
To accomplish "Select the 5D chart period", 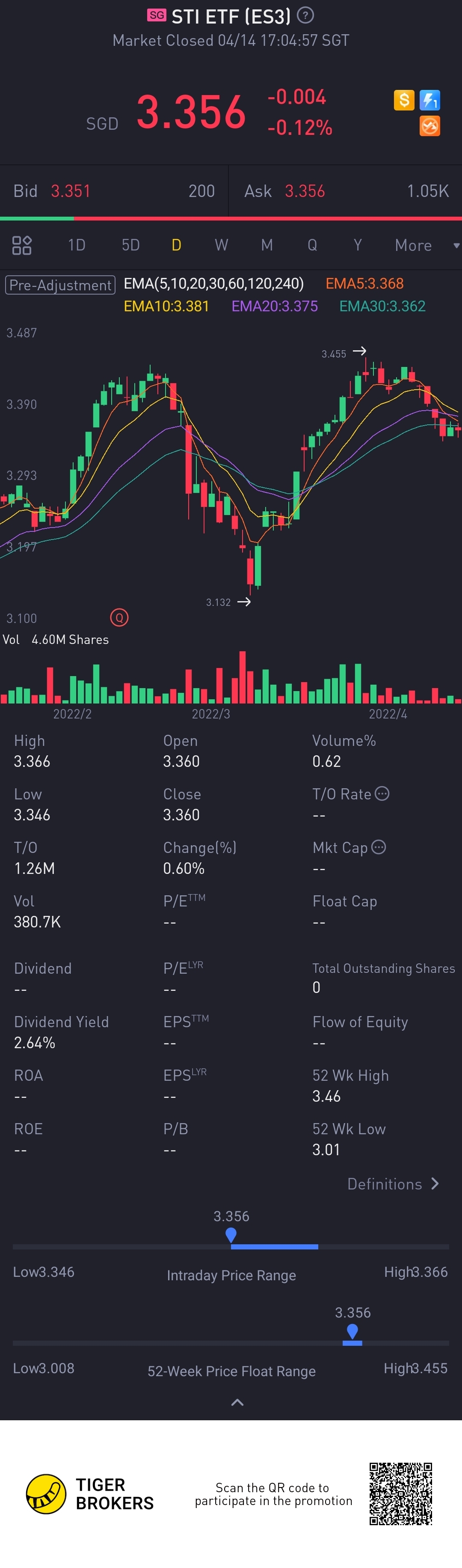I will point(131,245).
